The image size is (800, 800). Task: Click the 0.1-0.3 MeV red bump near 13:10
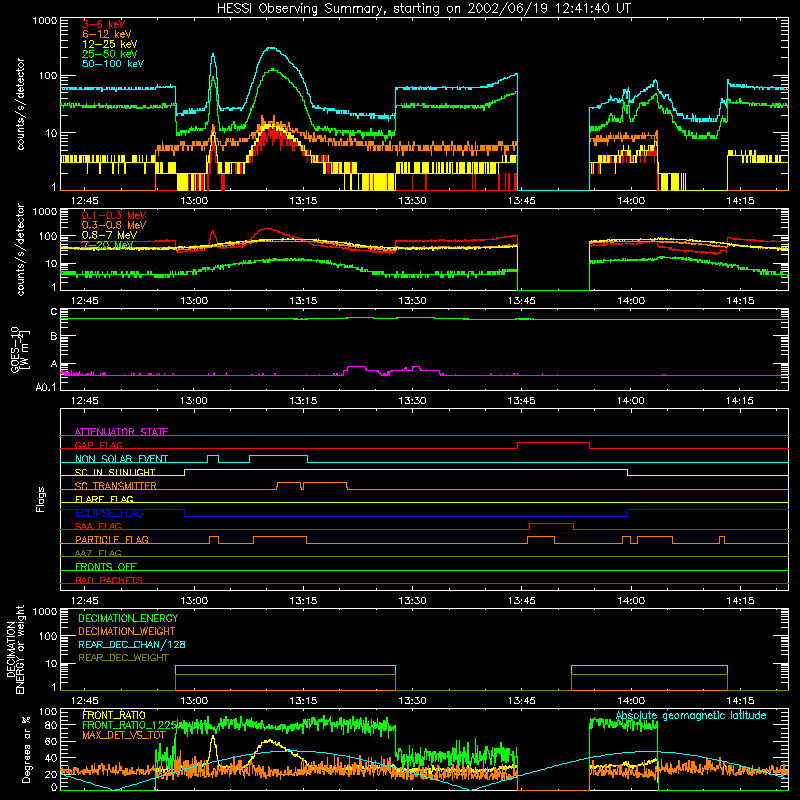click(269, 231)
